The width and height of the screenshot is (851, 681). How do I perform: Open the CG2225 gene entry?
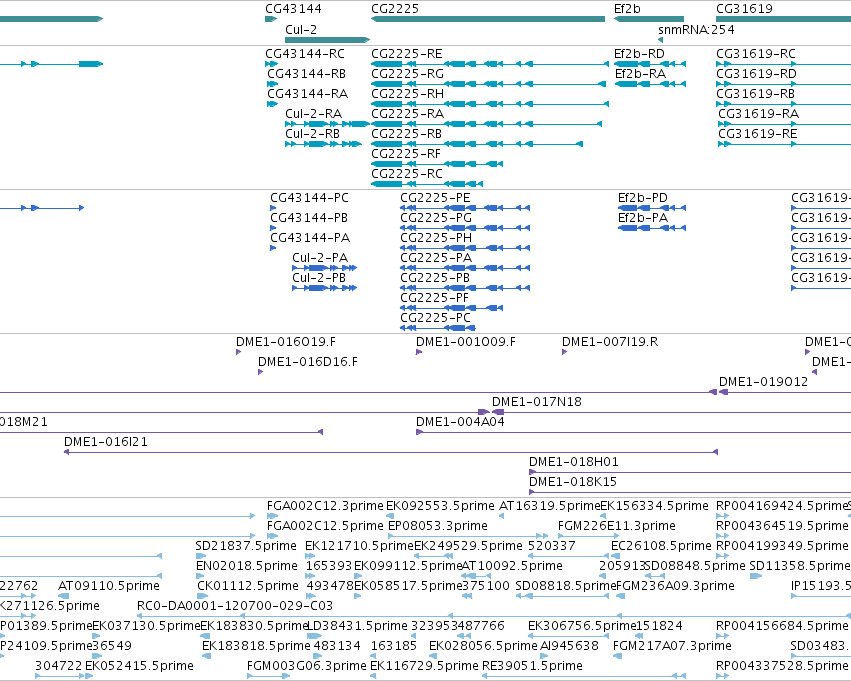[x=488, y=19]
